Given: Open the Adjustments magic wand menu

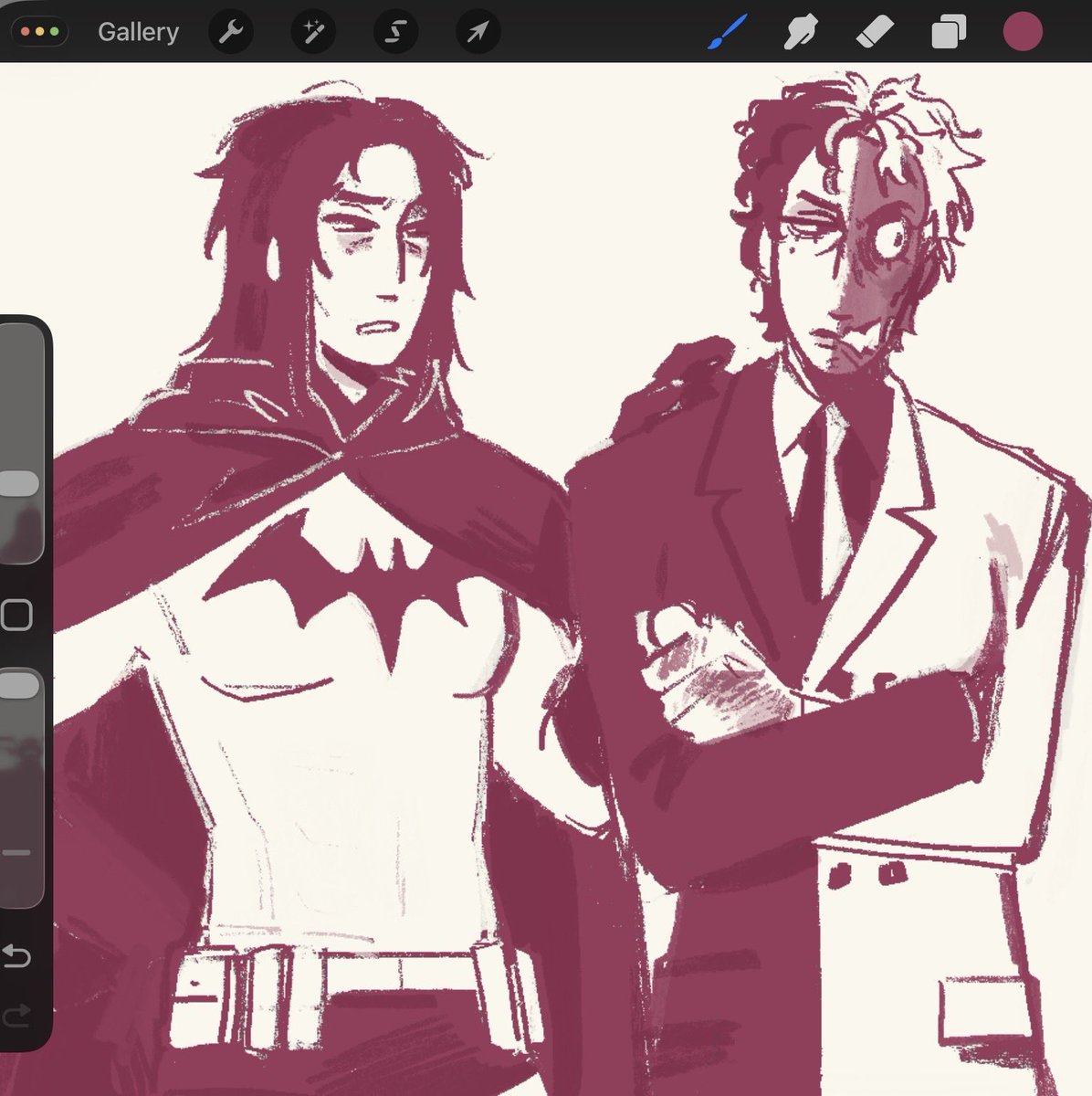Looking at the screenshot, I should coord(313,33).
